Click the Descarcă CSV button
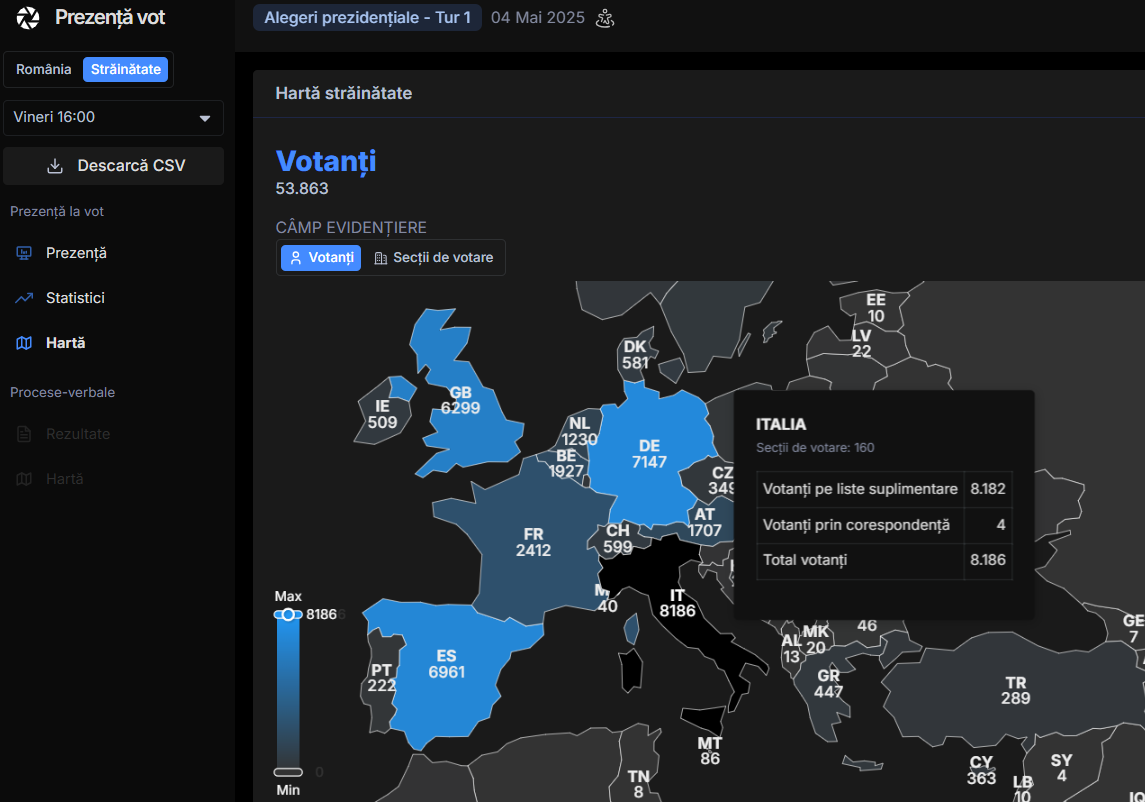 [114, 166]
